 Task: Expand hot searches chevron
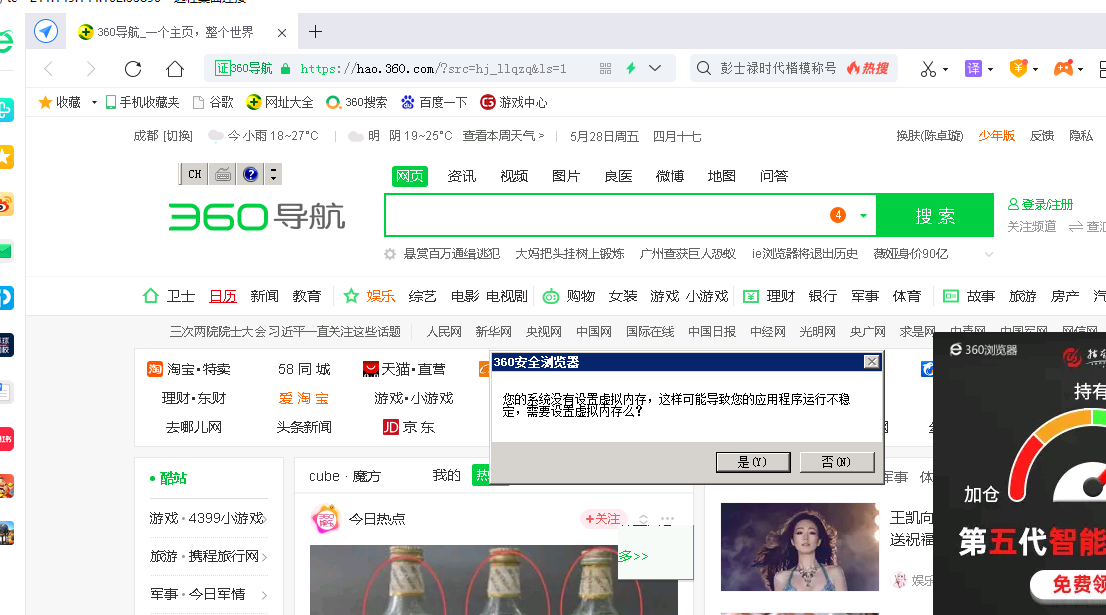[989, 255]
